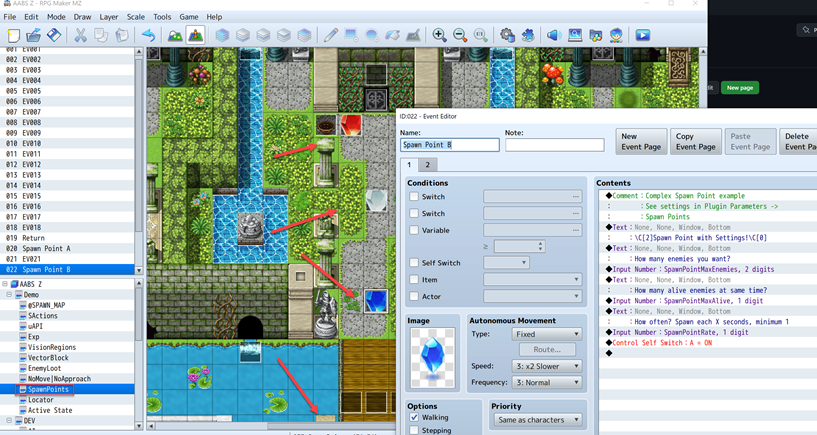Open the Frequency dropdown

[x=547, y=382]
